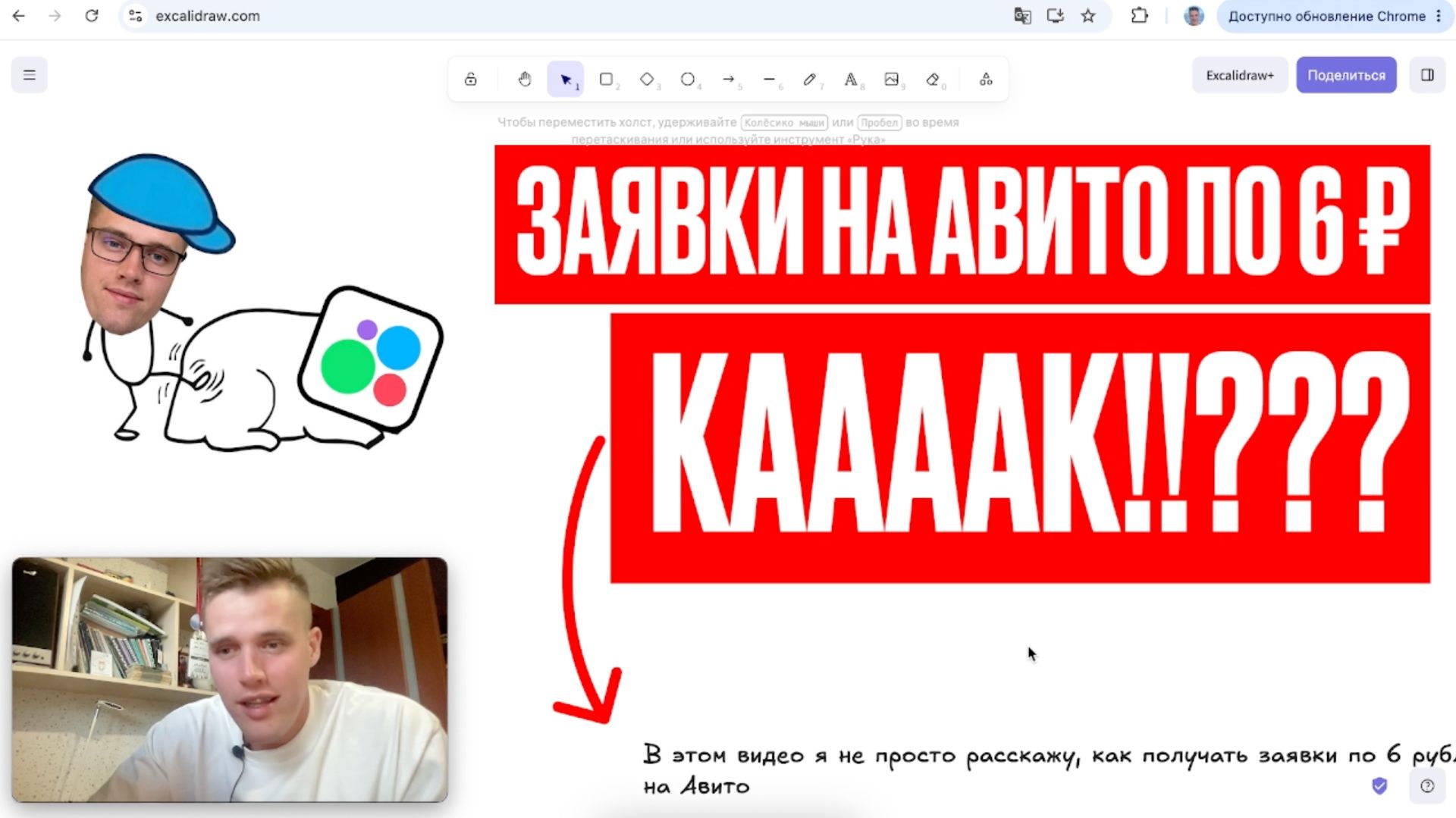
Task: Click the Поделиться share button
Action: (1346, 75)
